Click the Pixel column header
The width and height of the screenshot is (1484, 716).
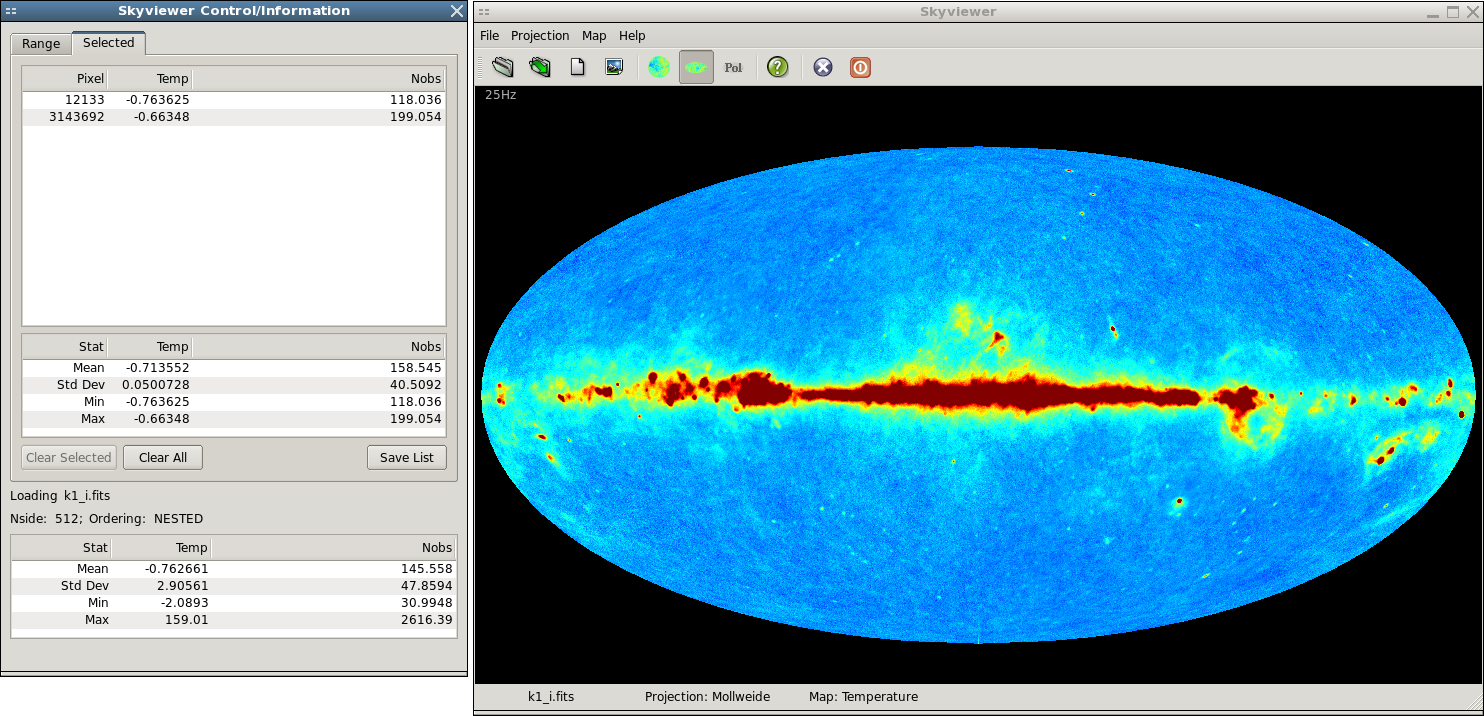(x=65, y=78)
